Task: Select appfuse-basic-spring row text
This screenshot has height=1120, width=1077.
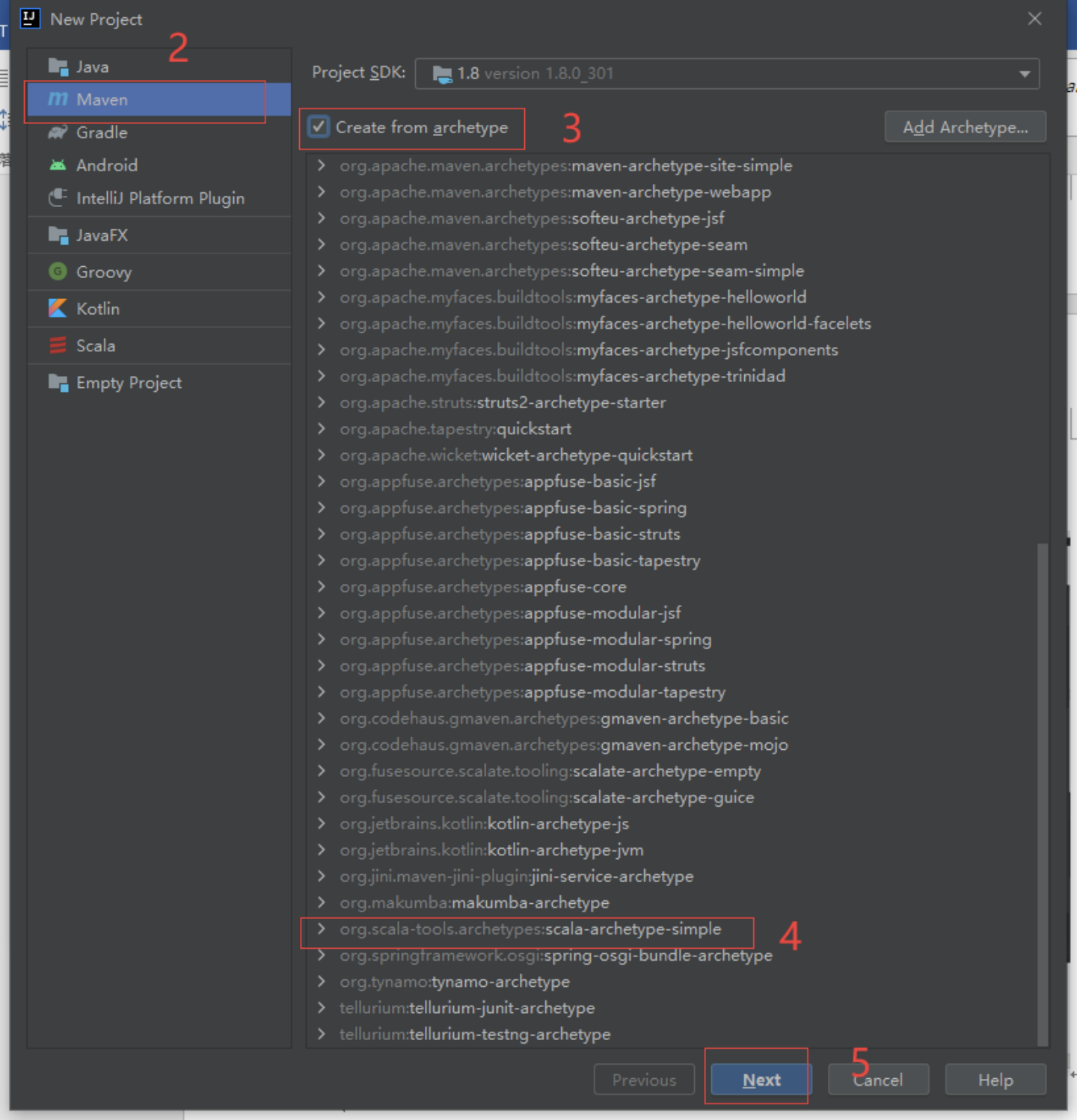Action: click(x=513, y=508)
